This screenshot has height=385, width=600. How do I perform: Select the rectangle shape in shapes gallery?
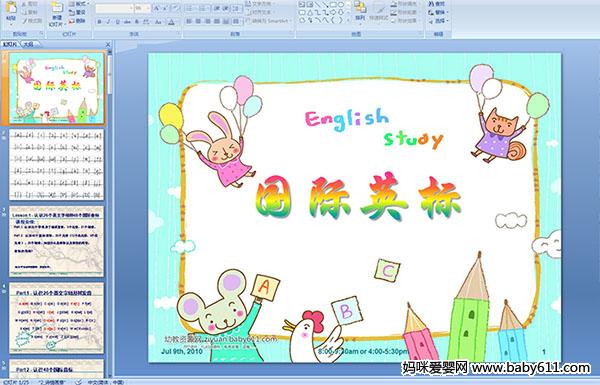(334, 5)
